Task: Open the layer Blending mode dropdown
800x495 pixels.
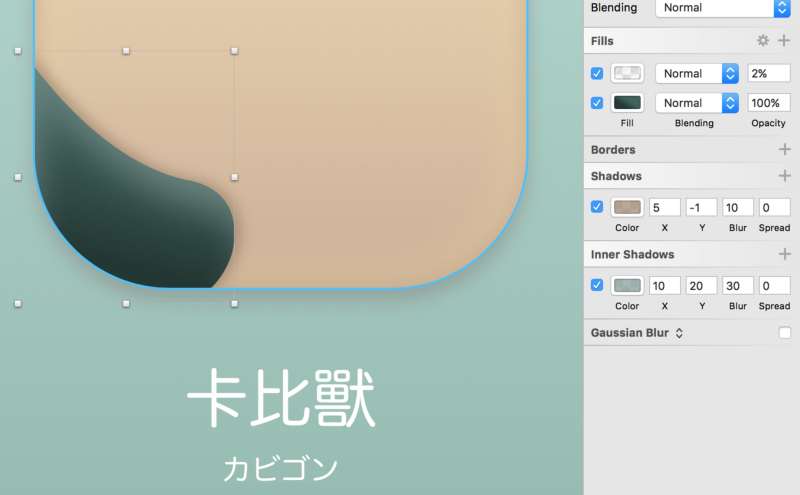Action: 723,8
